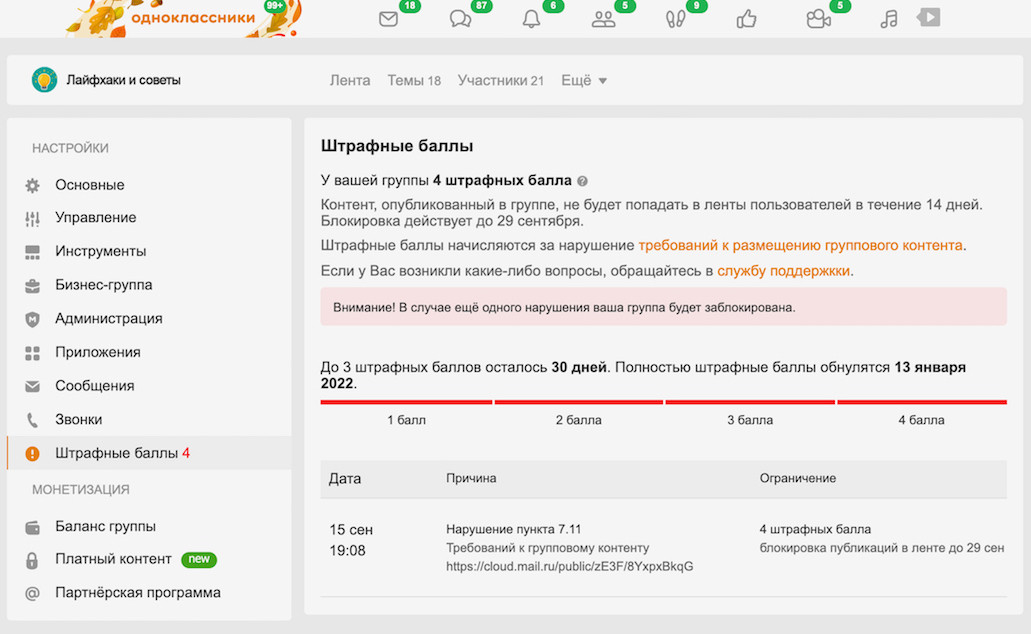Open Темы 18 tab
The height and width of the screenshot is (634, 1031).
[x=414, y=80]
